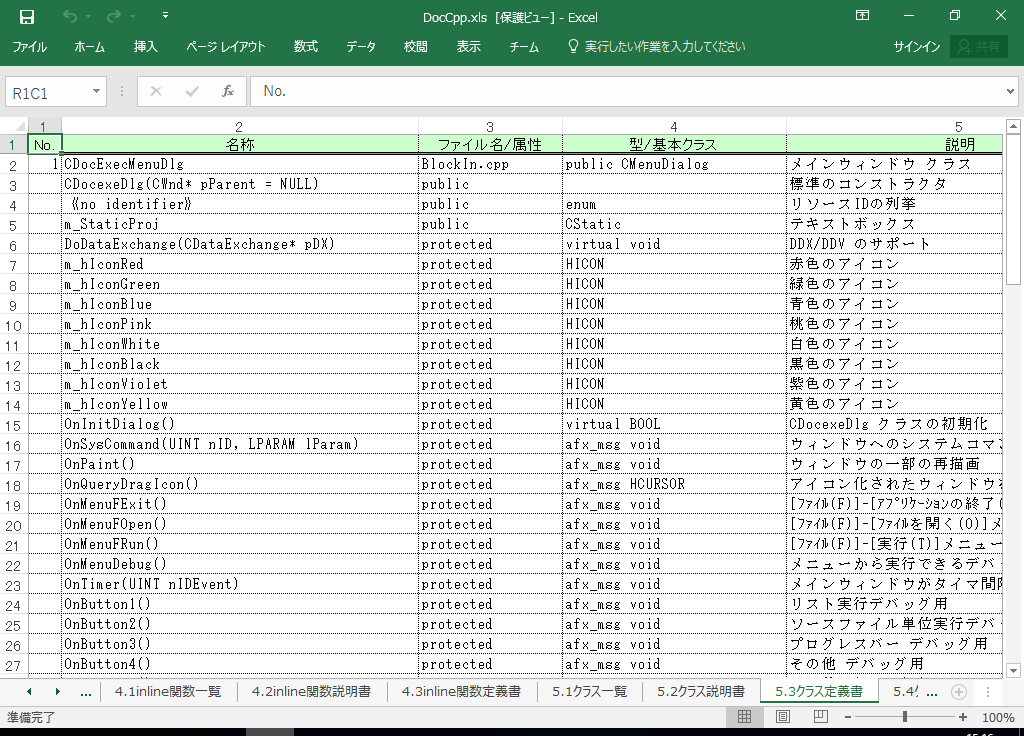Click the zoom slider handle
This screenshot has width=1024, height=736.
[x=905, y=717]
